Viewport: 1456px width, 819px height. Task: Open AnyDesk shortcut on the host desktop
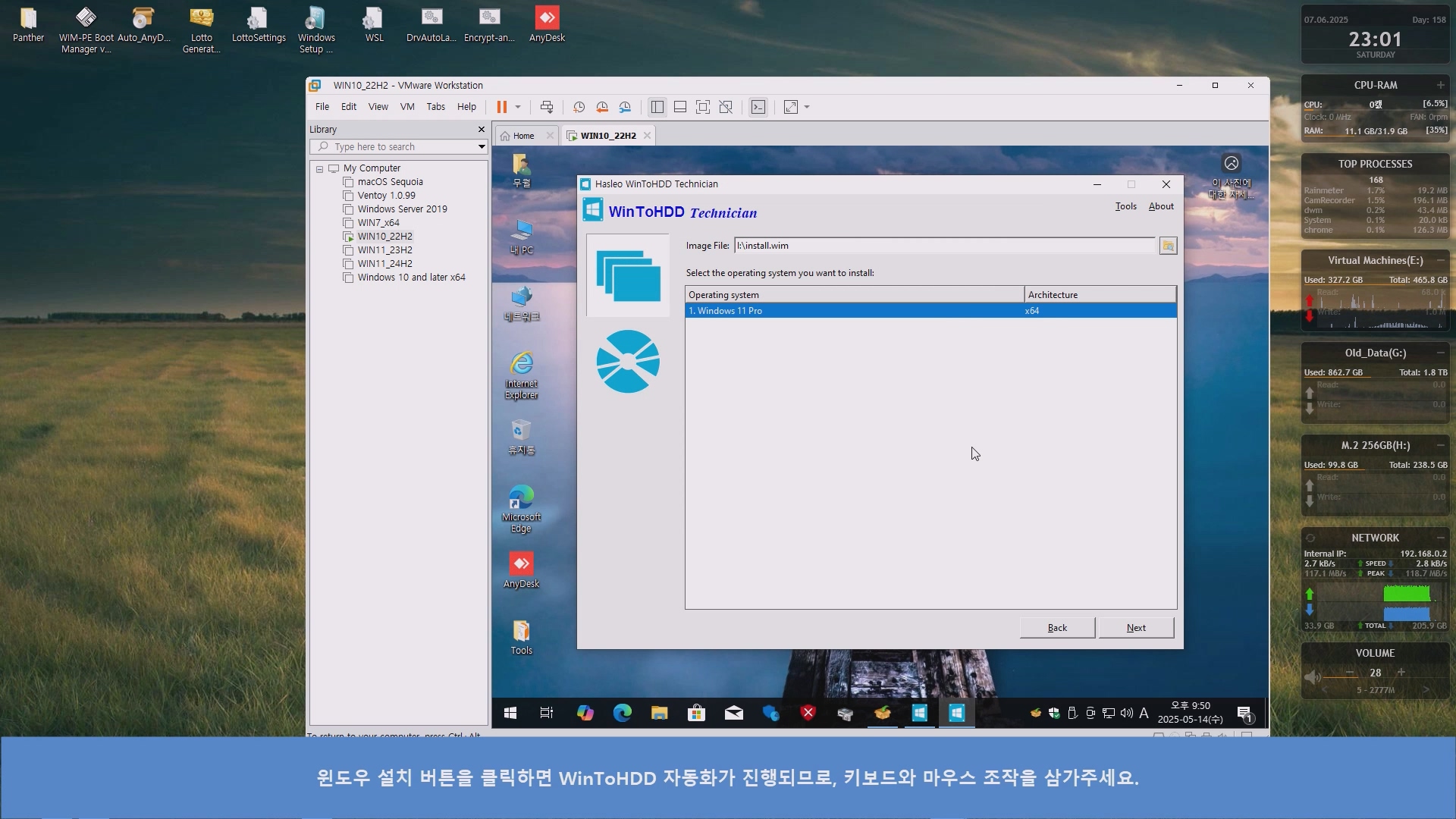tap(547, 25)
